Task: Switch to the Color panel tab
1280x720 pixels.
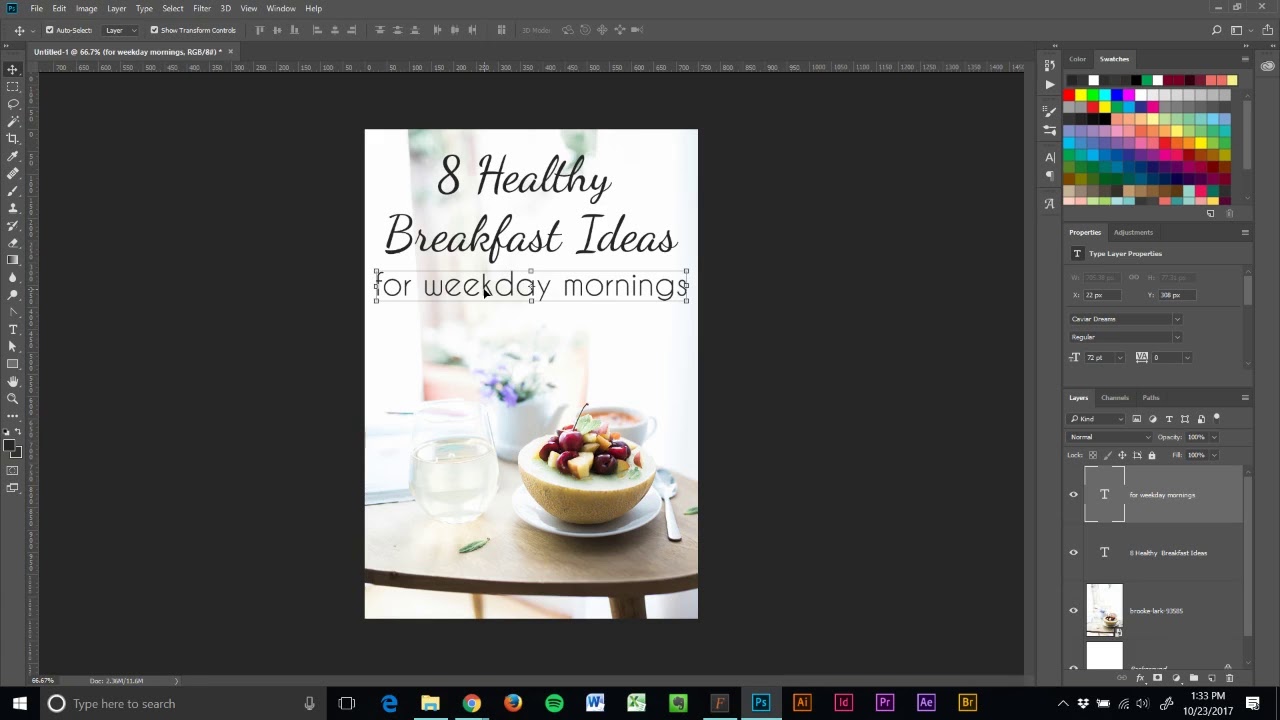Action: [1077, 59]
